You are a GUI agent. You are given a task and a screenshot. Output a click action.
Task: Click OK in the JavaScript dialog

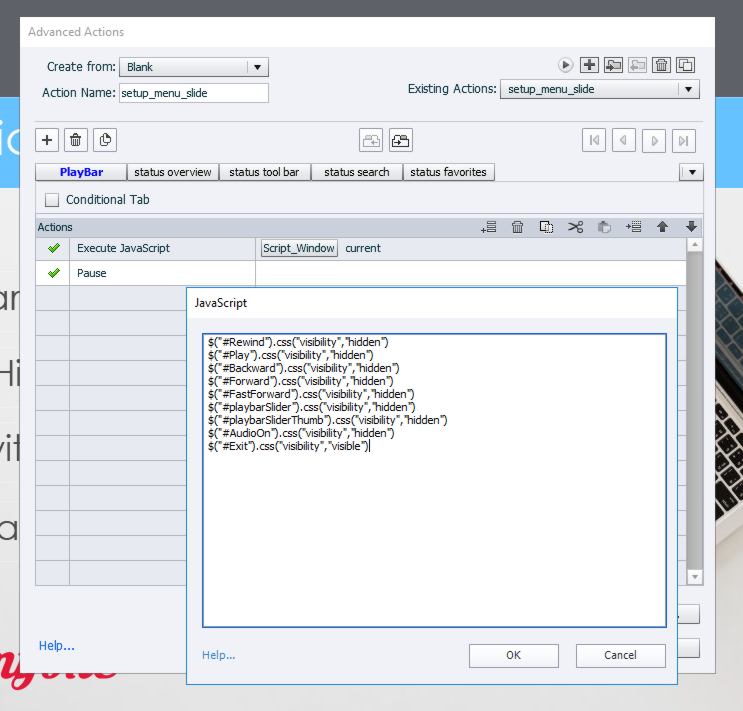tap(513, 655)
